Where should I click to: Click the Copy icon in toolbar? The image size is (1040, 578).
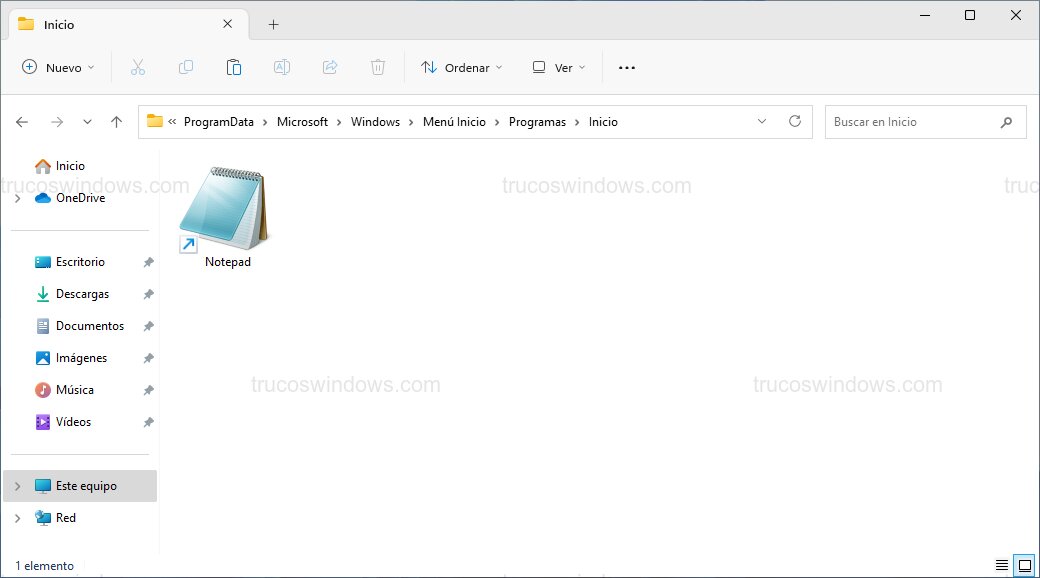186,67
